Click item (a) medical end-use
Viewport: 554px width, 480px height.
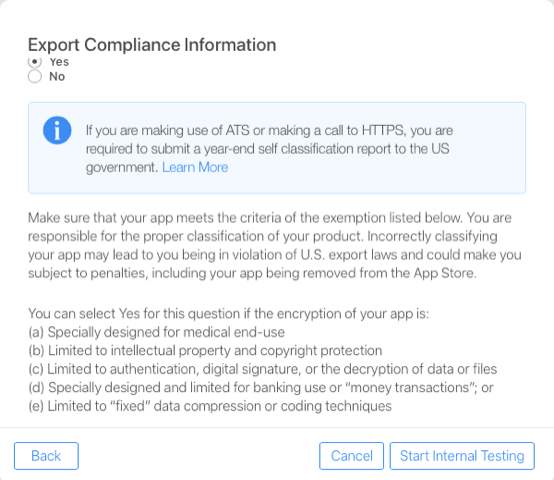[157, 332]
